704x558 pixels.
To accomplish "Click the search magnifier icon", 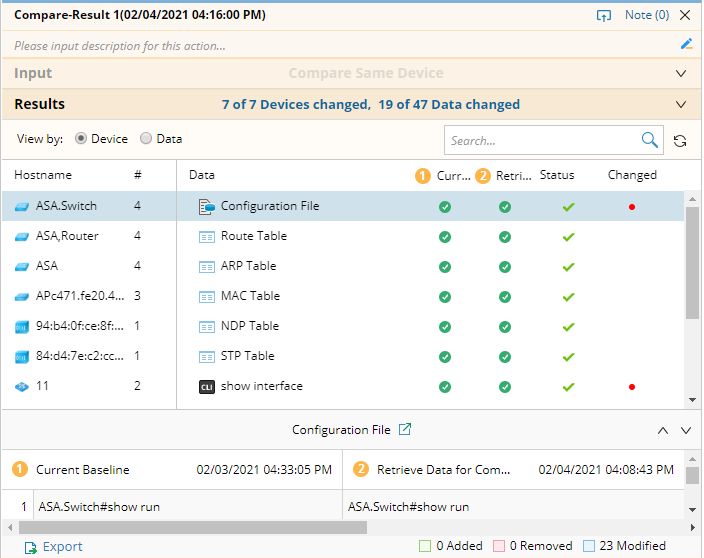I will (650, 140).
